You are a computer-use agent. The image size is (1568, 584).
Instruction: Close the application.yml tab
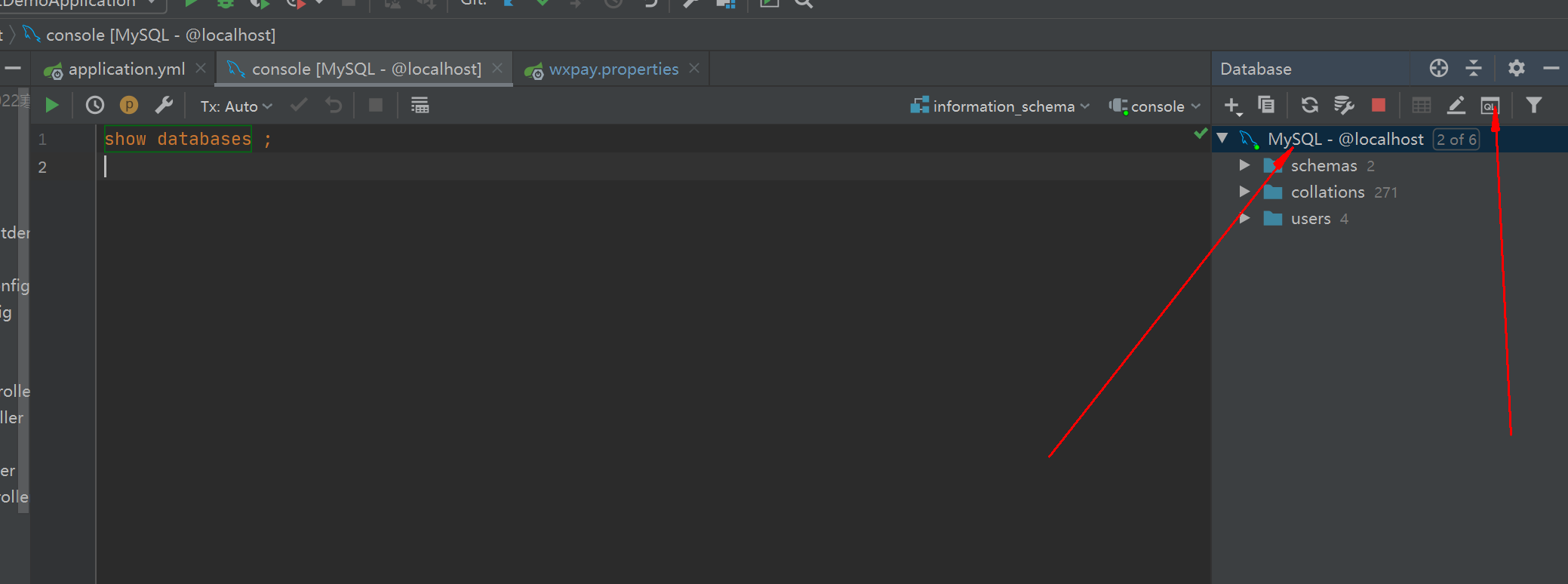(201, 68)
